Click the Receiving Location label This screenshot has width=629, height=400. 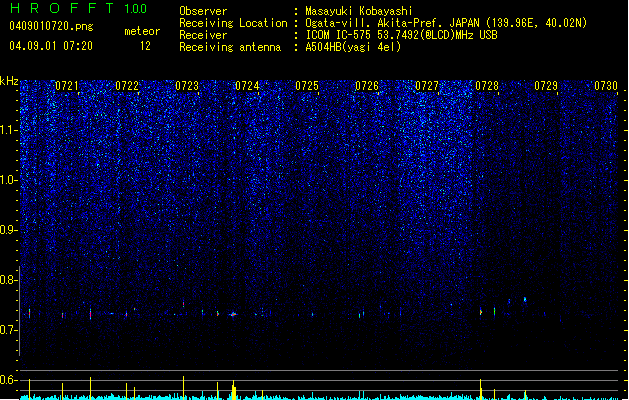233,23
